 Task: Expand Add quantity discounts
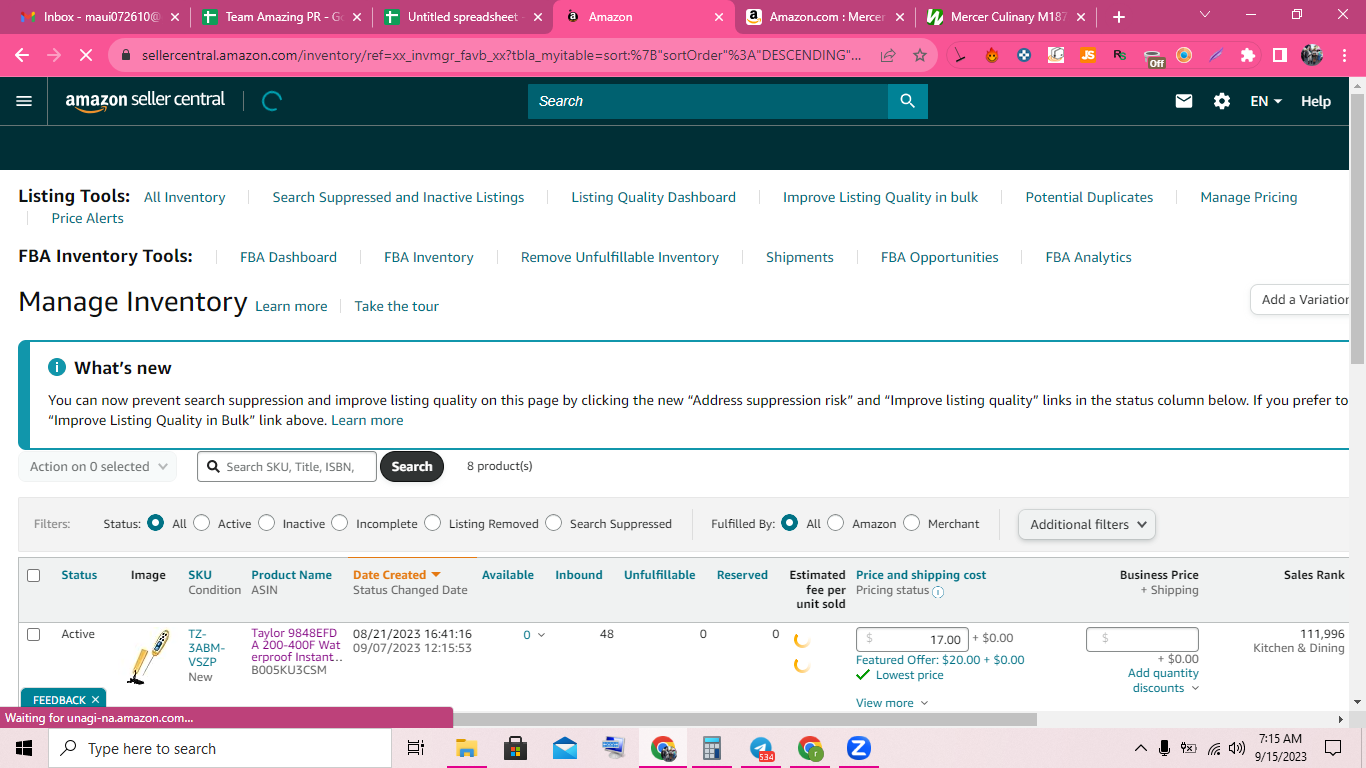(1164, 681)
